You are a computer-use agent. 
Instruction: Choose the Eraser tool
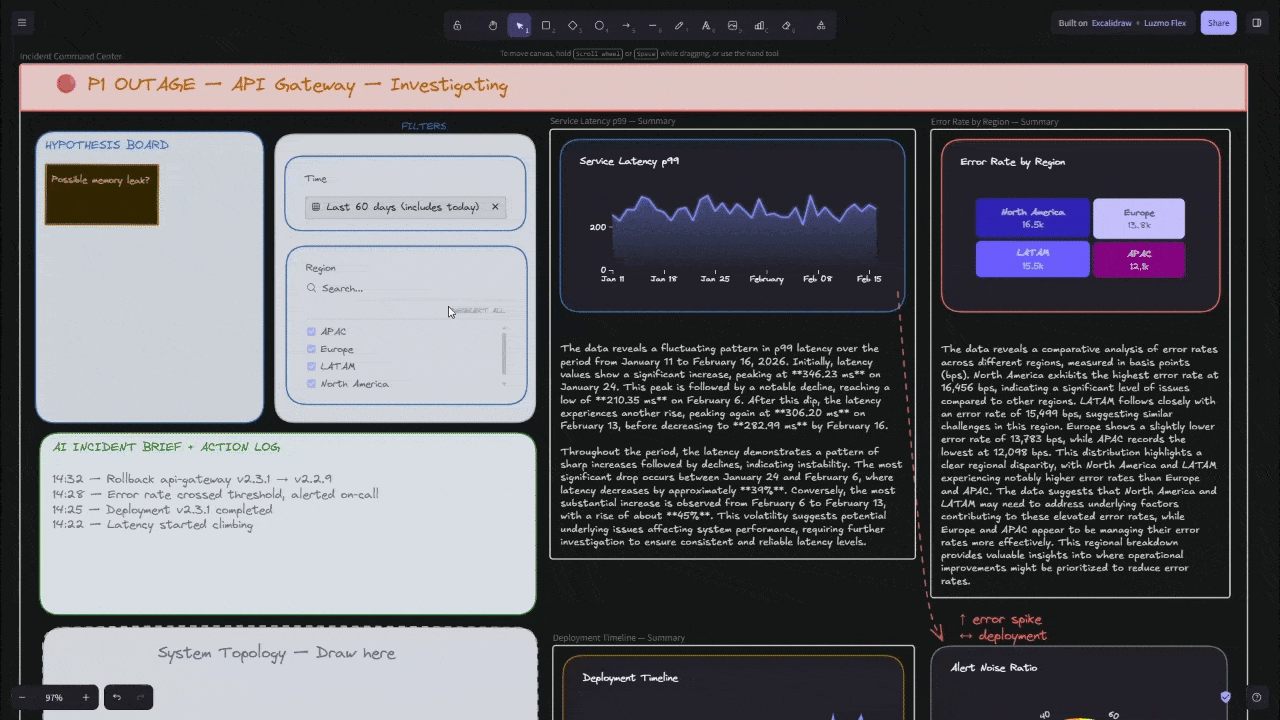coord(787,25)
